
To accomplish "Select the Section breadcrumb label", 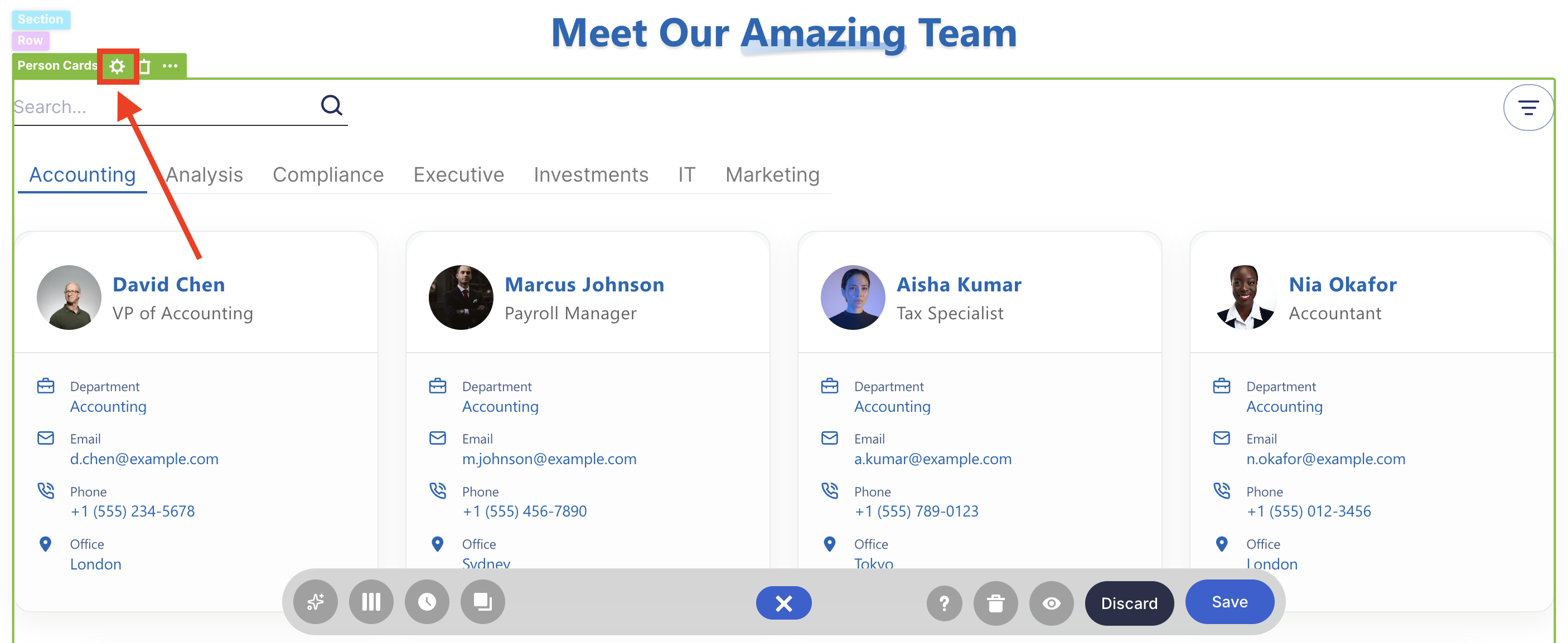I will (x=40, y=19).
